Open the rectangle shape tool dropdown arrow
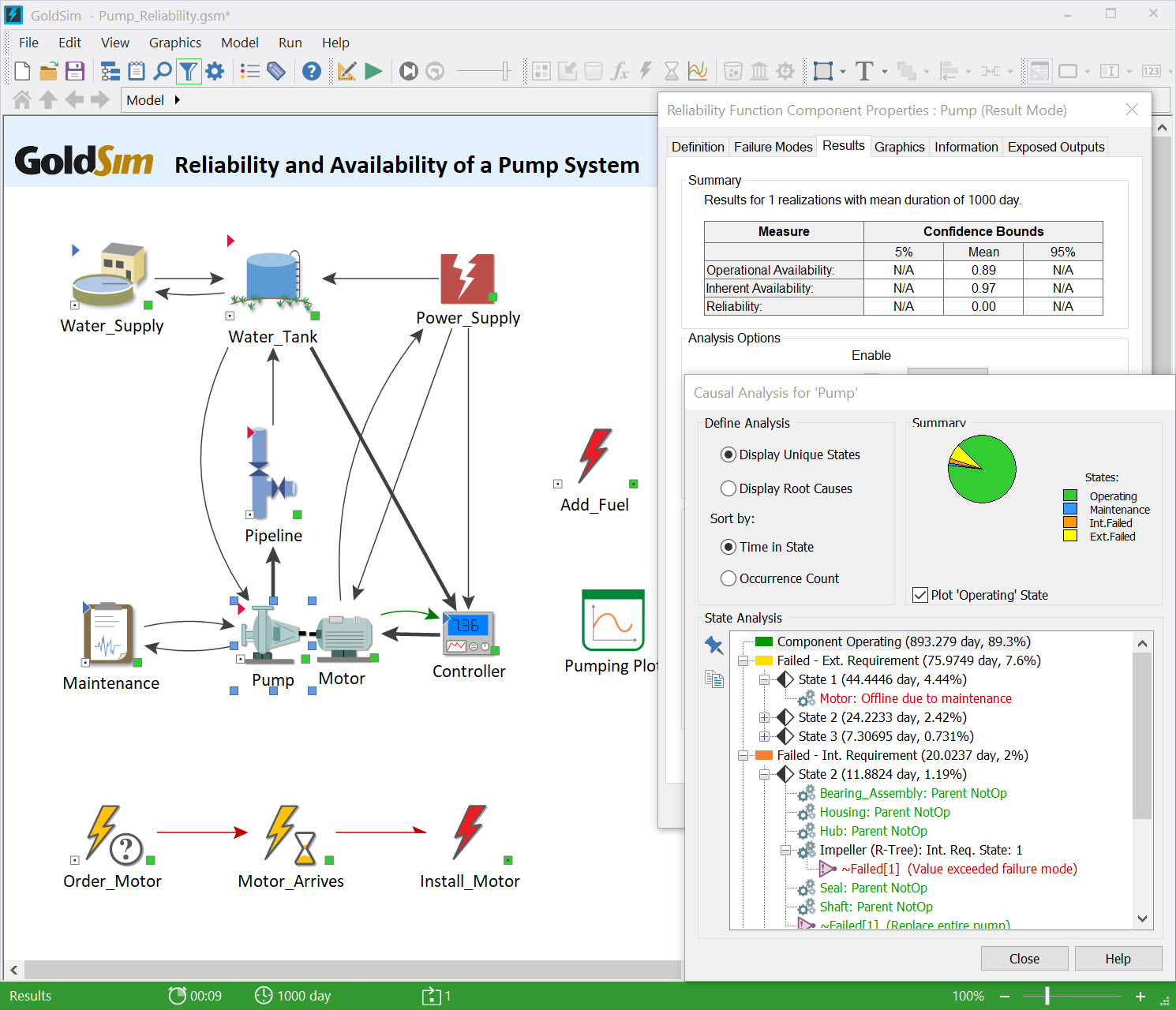The width and height of the screenshot is (1176, 1010). (843, 72)
